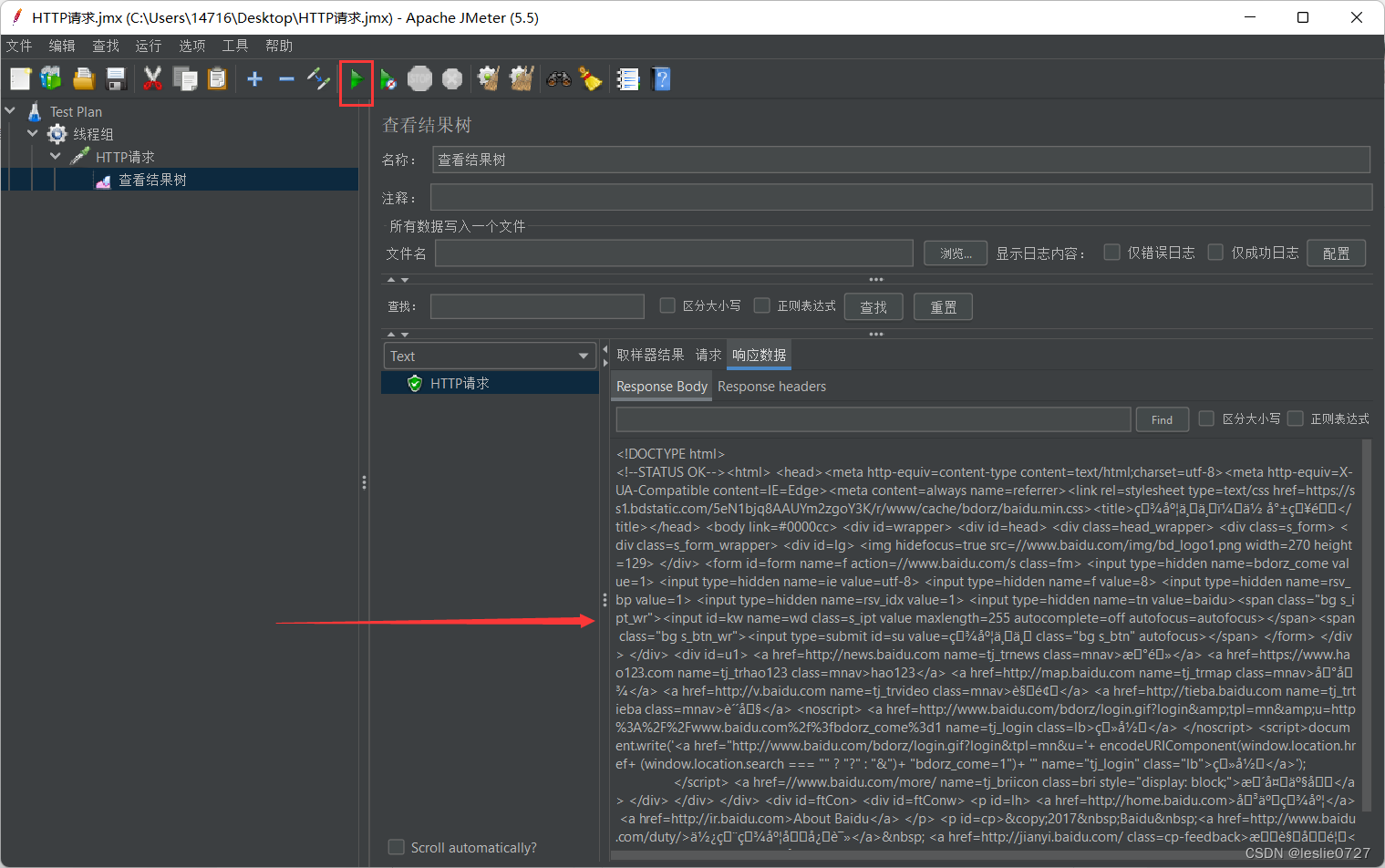Enable Scroll automatically checkbox
This screenshot has width=1385, height=868.
tap(396, 847)
